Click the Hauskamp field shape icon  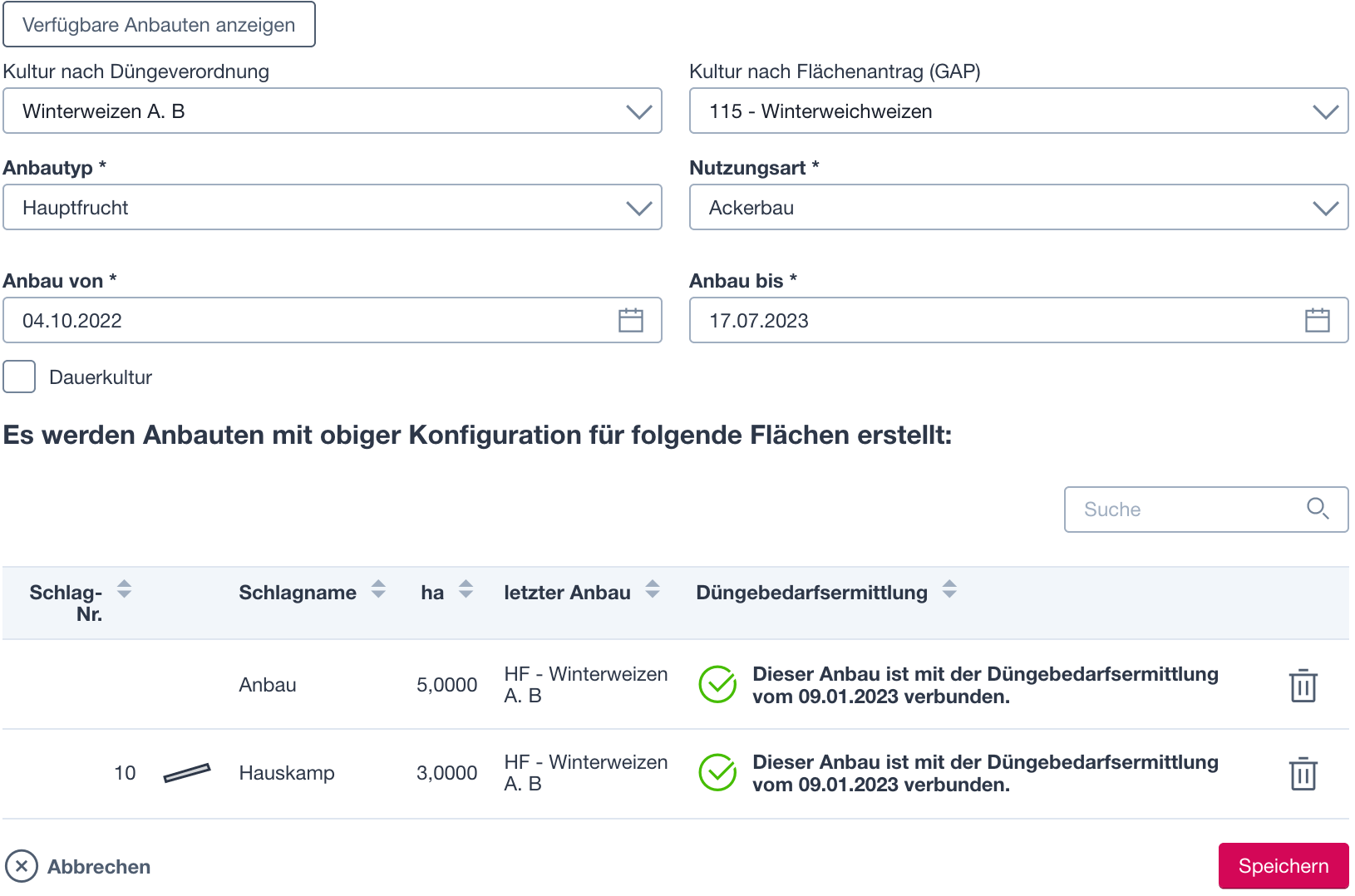click(187, 773)
